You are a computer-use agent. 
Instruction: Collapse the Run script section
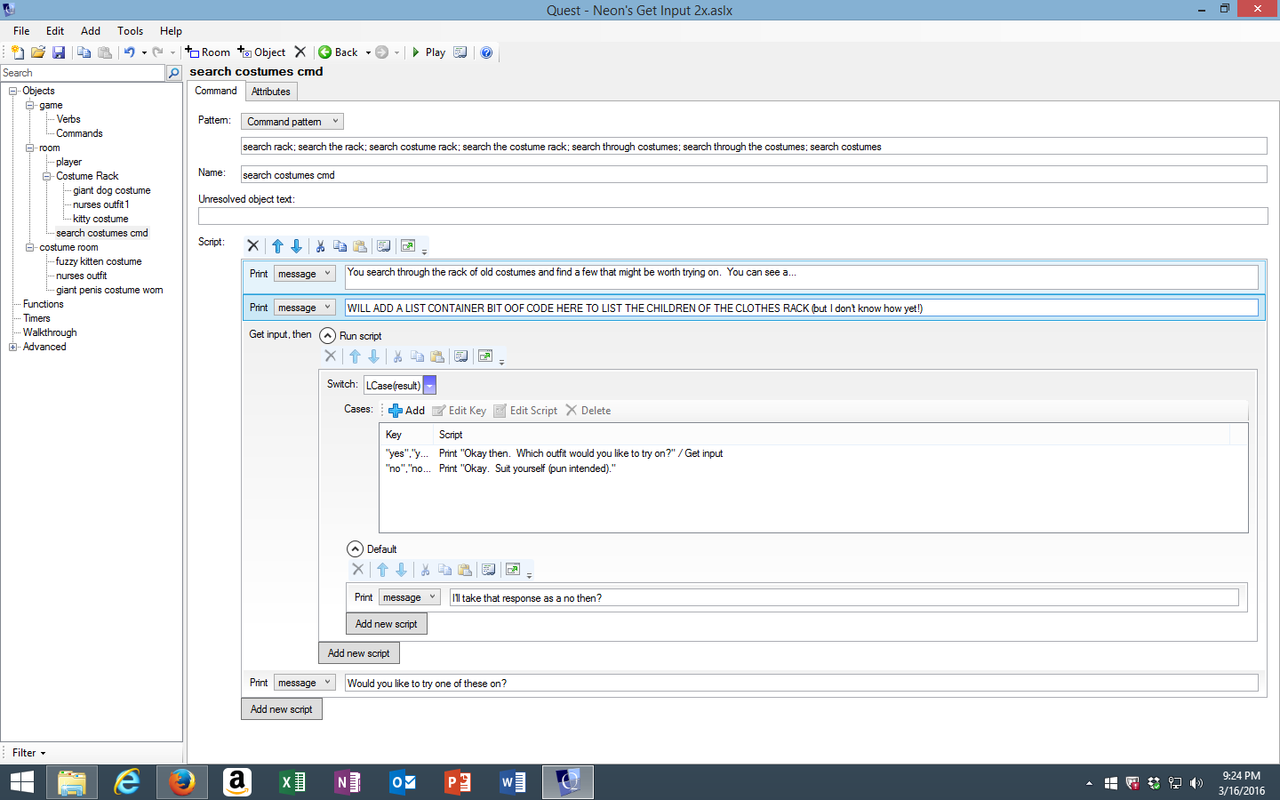tap(326, 336)
